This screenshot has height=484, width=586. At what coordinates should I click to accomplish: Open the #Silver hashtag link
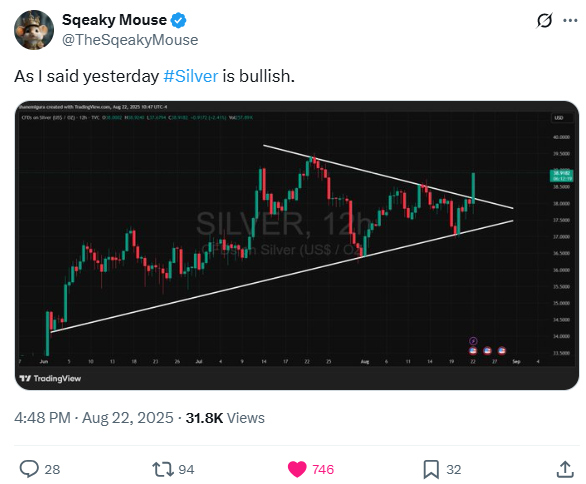click(191, 76)
